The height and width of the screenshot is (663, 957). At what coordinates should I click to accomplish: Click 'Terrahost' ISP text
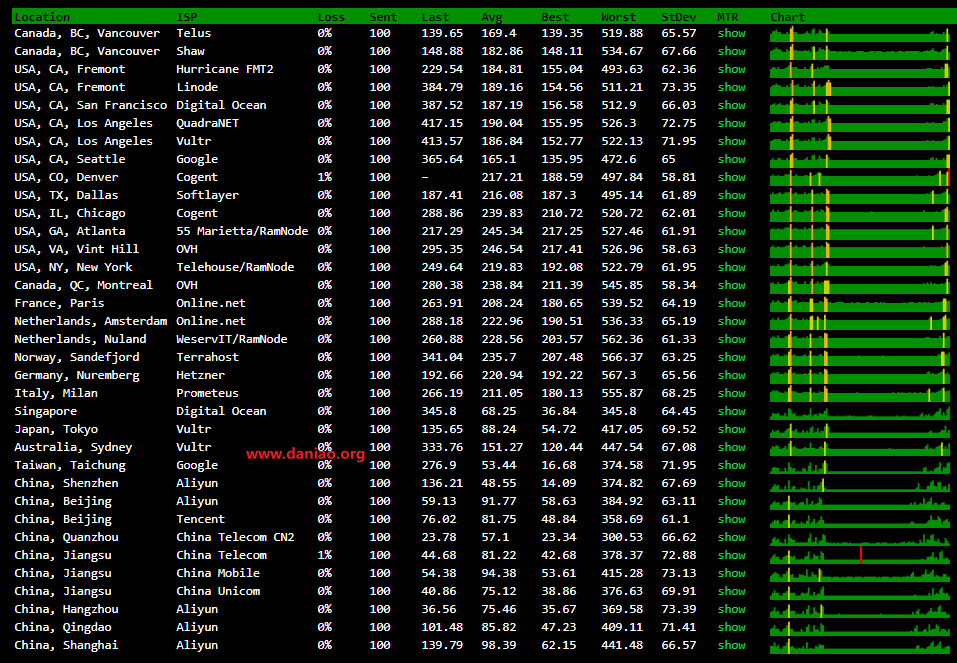pyautogui.click(x=208, y=357)
